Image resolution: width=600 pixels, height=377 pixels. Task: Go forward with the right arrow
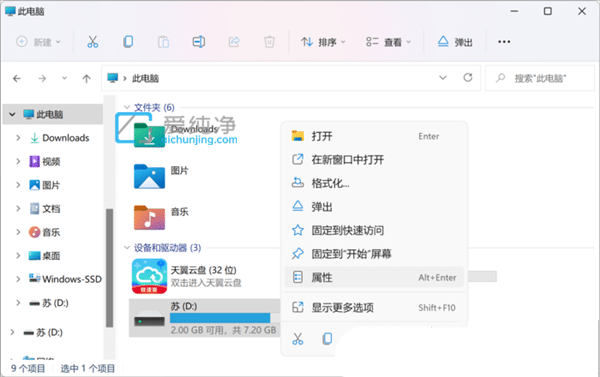click(42, 78)
